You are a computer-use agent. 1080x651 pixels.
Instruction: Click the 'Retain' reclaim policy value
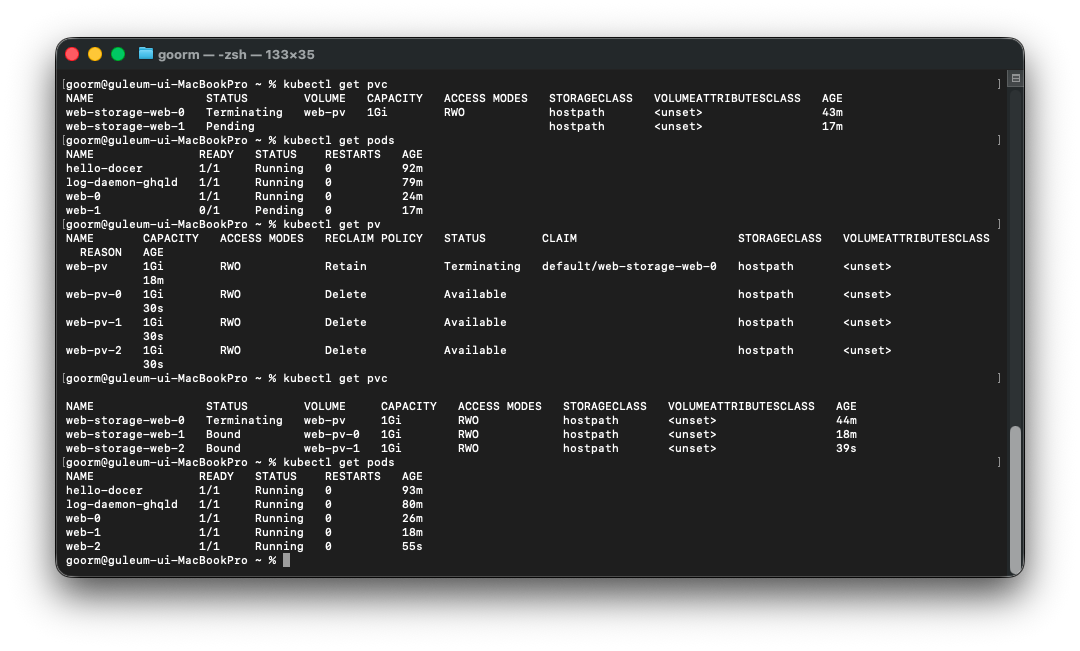(x=346, y=267)
